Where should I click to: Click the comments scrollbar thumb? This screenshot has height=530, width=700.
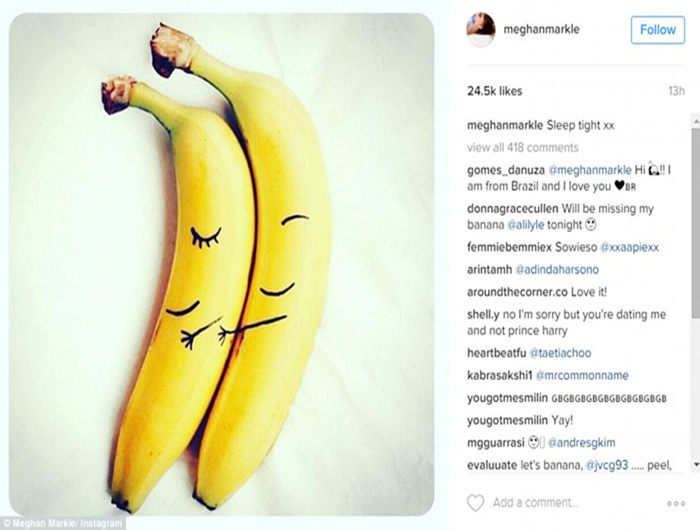[696, 222]
